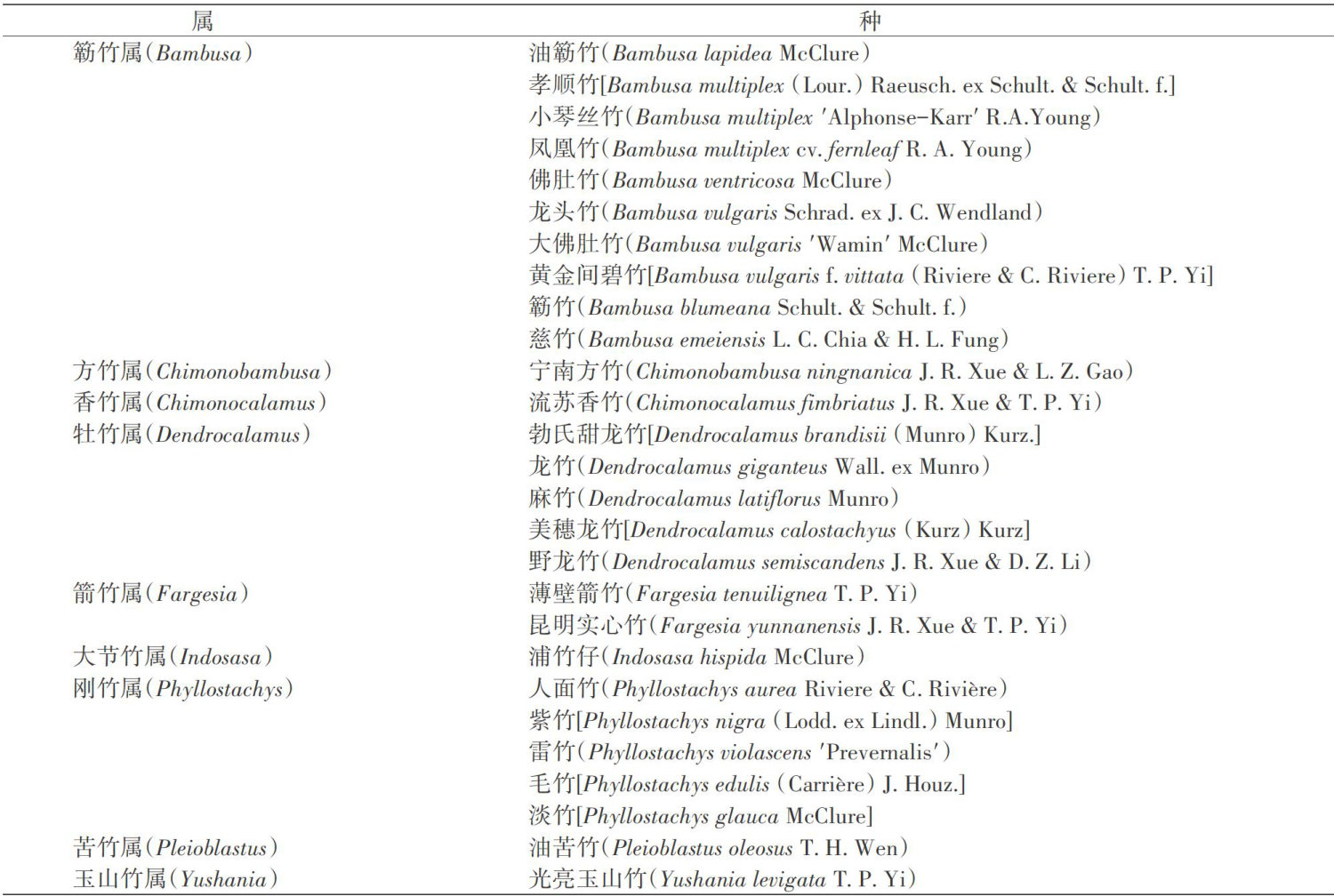Select the 刚竹属 (Phyllostachys) genus cell
The image size is (1334, 896).
[x=182, y=689]
